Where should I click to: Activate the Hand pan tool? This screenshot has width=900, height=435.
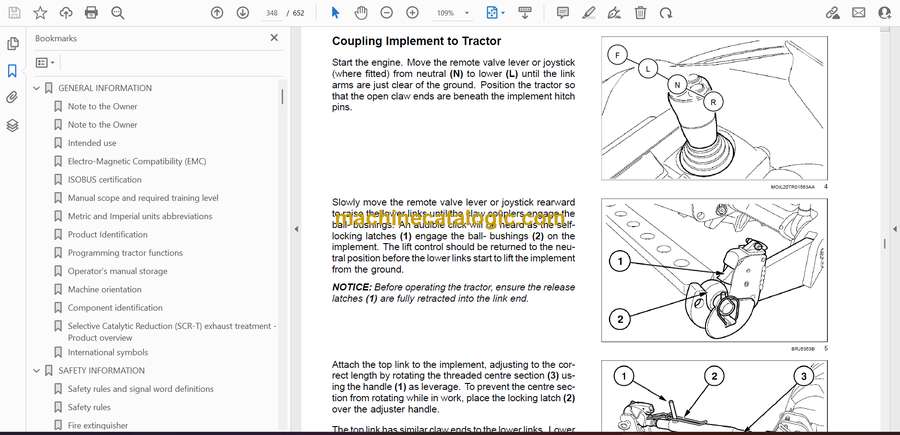[361, 13]
